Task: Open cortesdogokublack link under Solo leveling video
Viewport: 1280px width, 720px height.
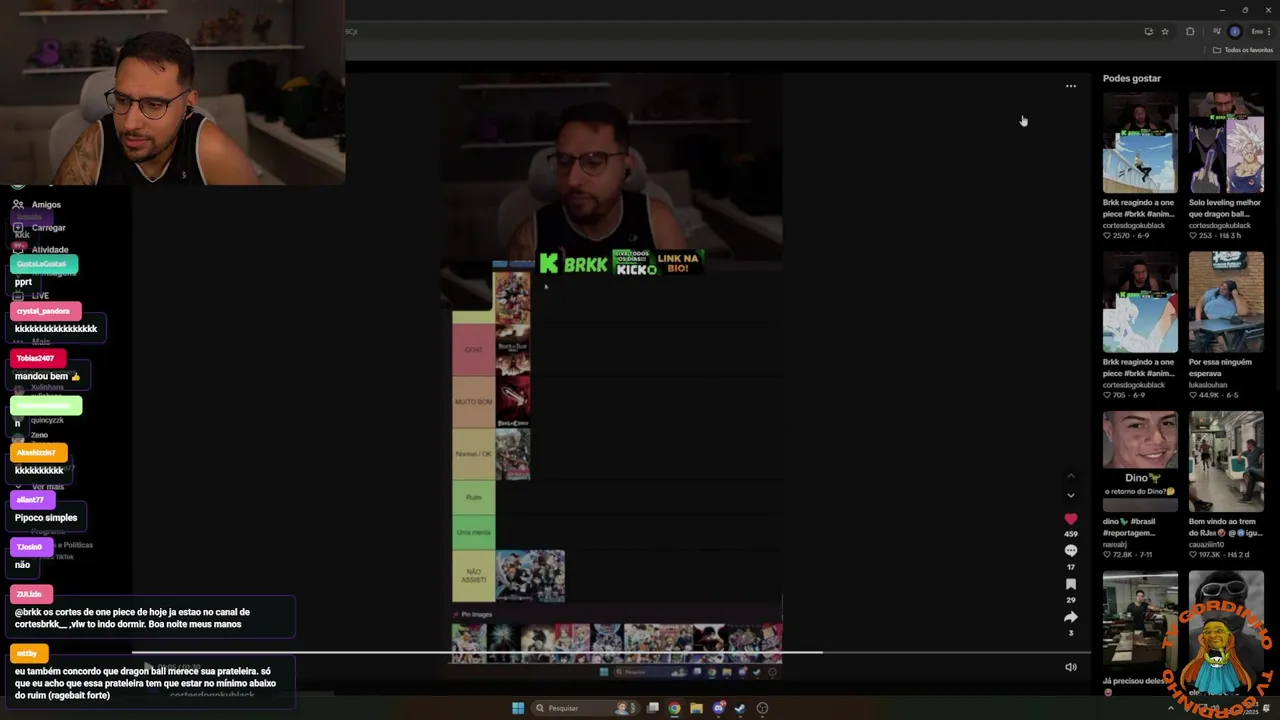Action: (1219, 225)
